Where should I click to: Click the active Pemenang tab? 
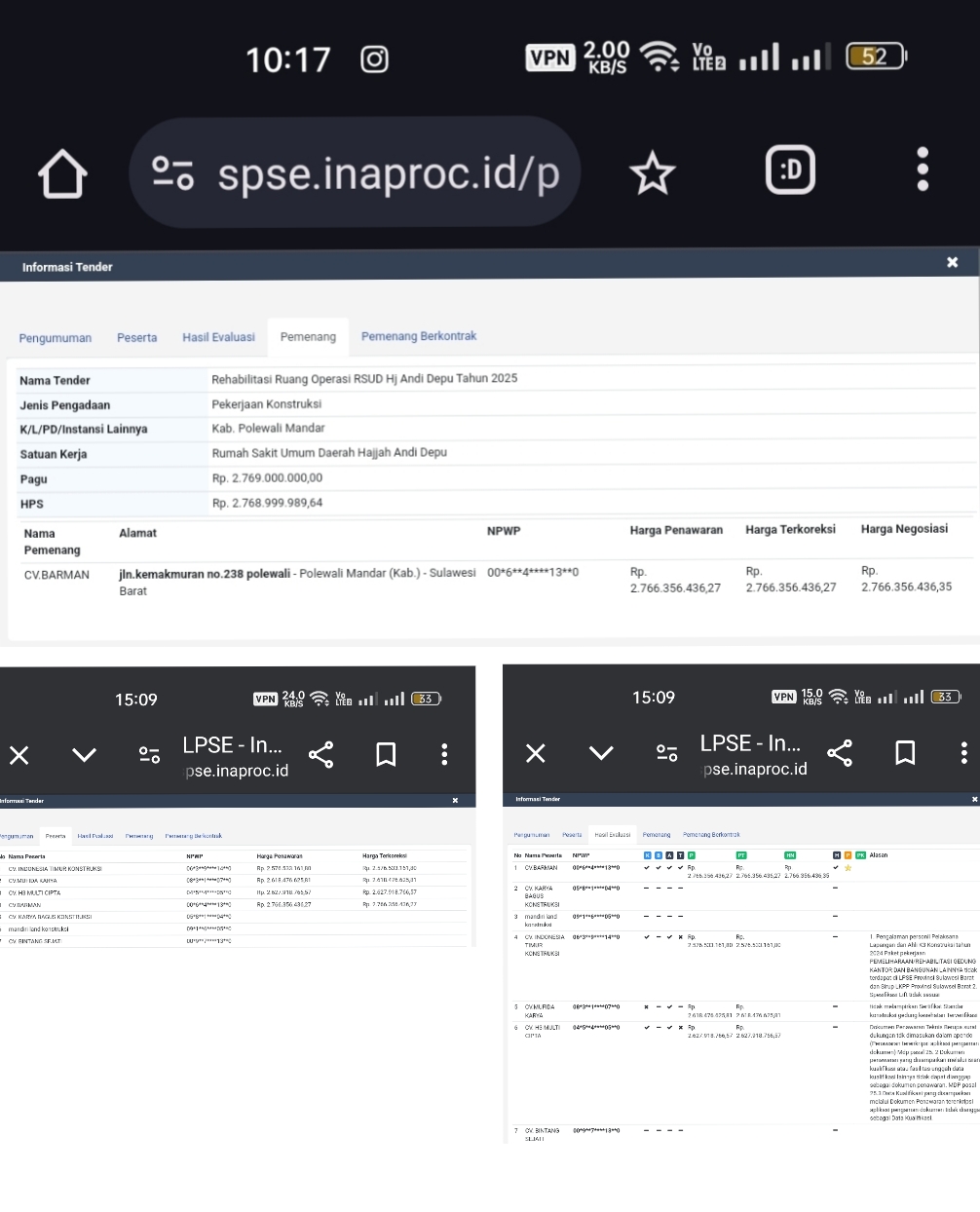308,337
